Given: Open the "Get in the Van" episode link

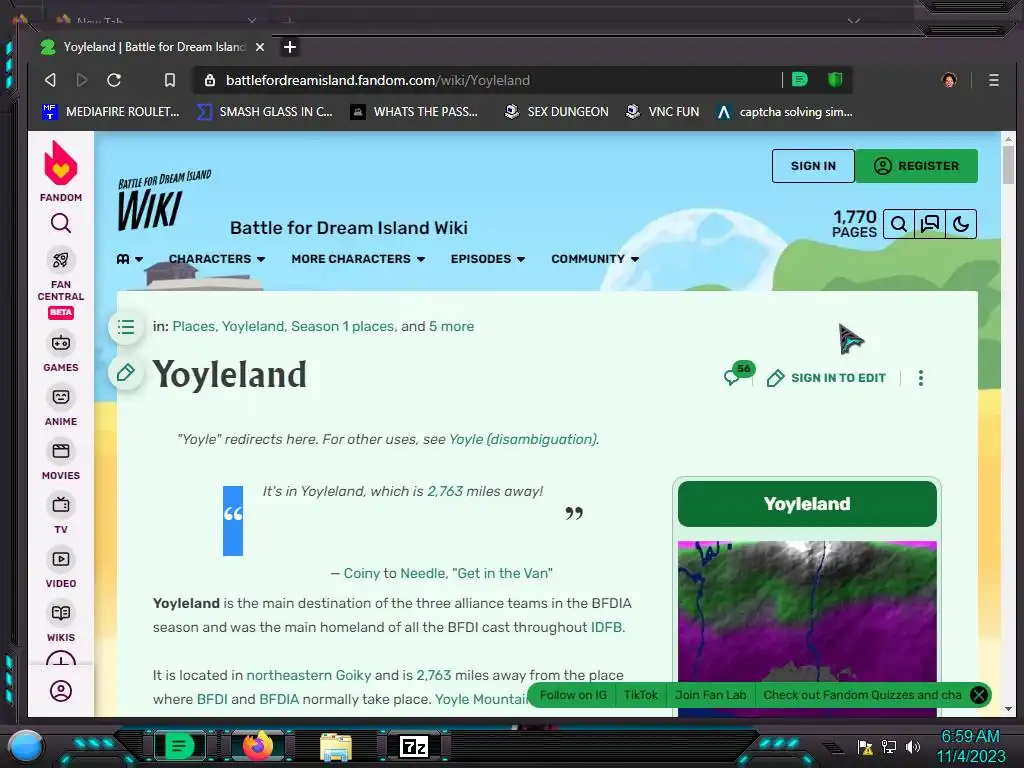Looking at the screenshot, I should pyautogui.click(x=502, y=573).
